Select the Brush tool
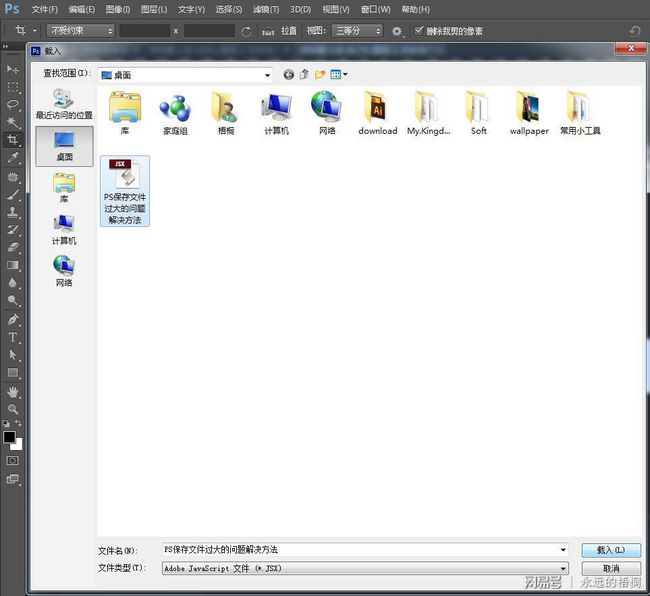This screenshot has height=596, width=650. (12, 194)
